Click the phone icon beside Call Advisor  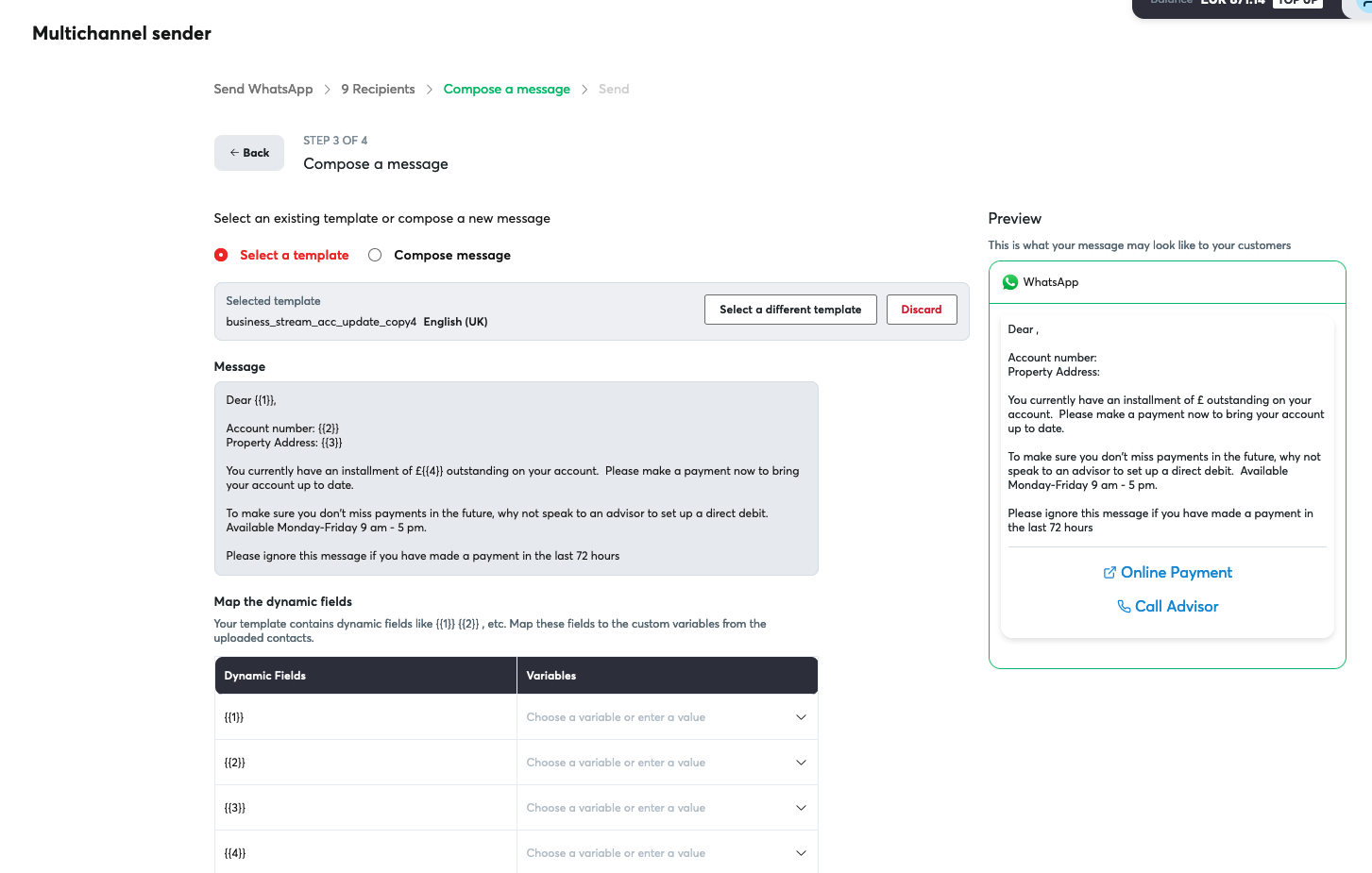pyautogui.click(x=1124, y=607)
